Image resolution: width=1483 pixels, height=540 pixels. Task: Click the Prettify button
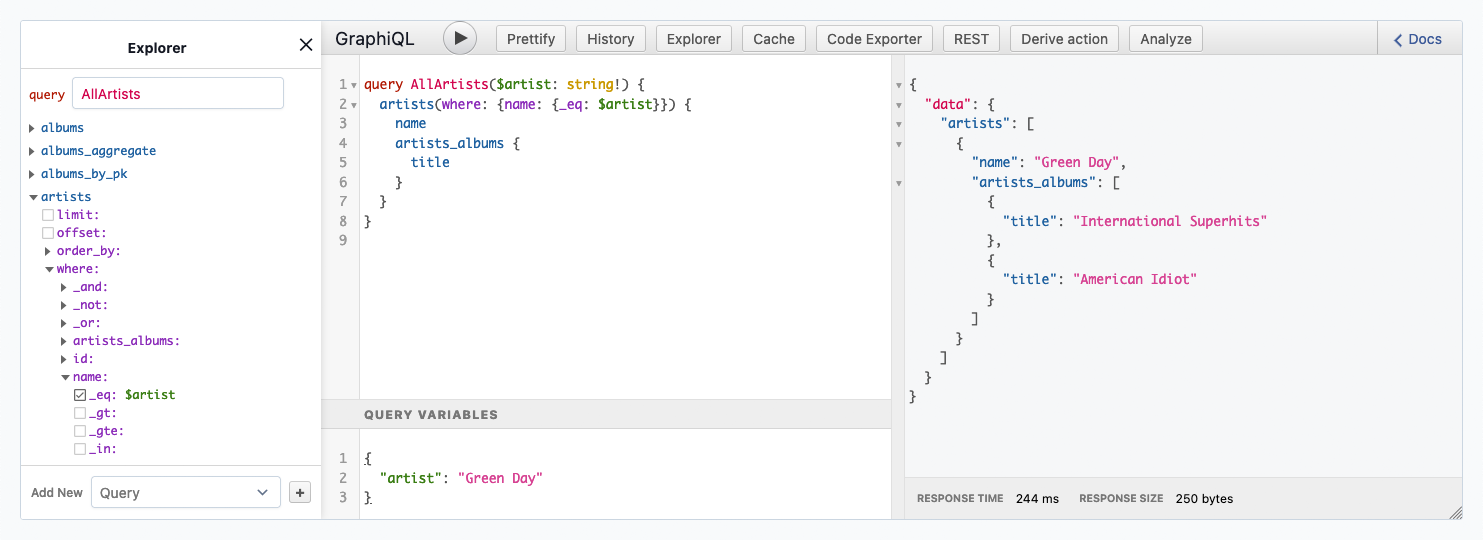[531, 39]
